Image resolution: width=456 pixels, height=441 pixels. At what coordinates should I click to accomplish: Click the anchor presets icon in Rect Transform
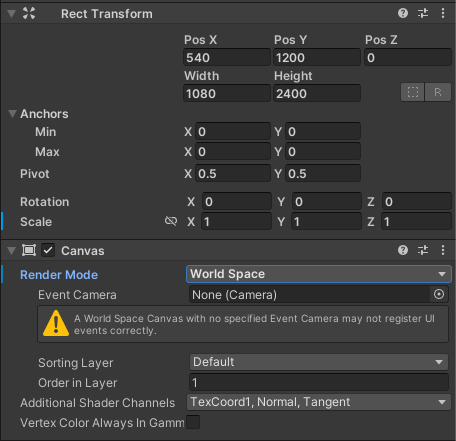coord(29,13)
